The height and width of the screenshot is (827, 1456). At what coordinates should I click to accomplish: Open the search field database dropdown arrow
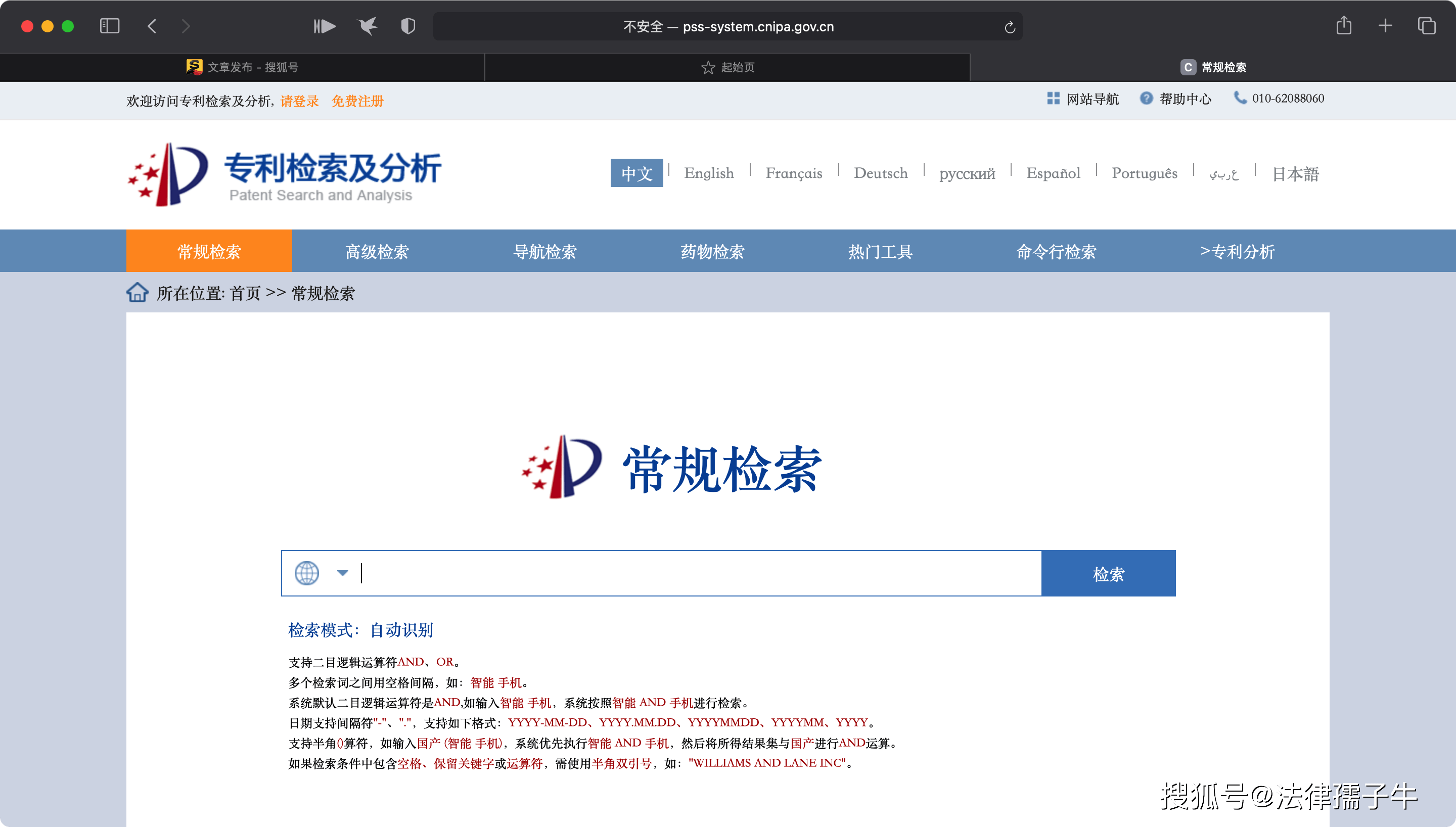(x=342, y=573)
